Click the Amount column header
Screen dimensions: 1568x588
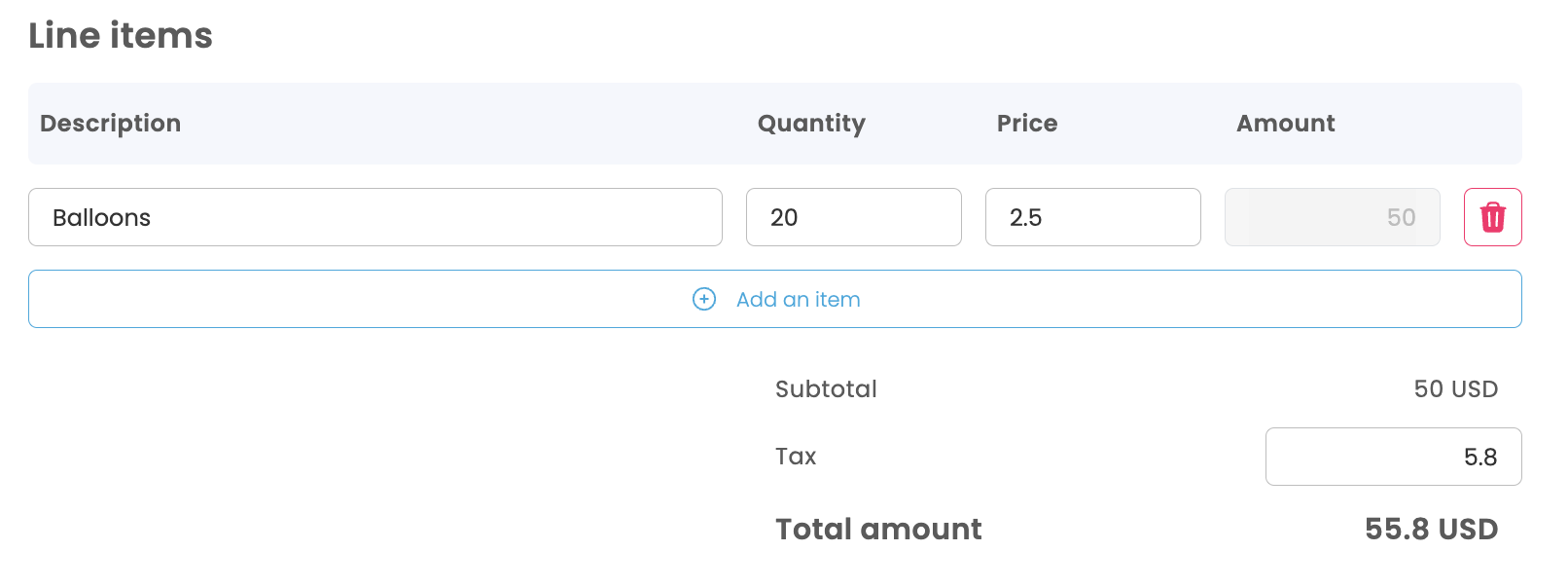coord(1285,124)
